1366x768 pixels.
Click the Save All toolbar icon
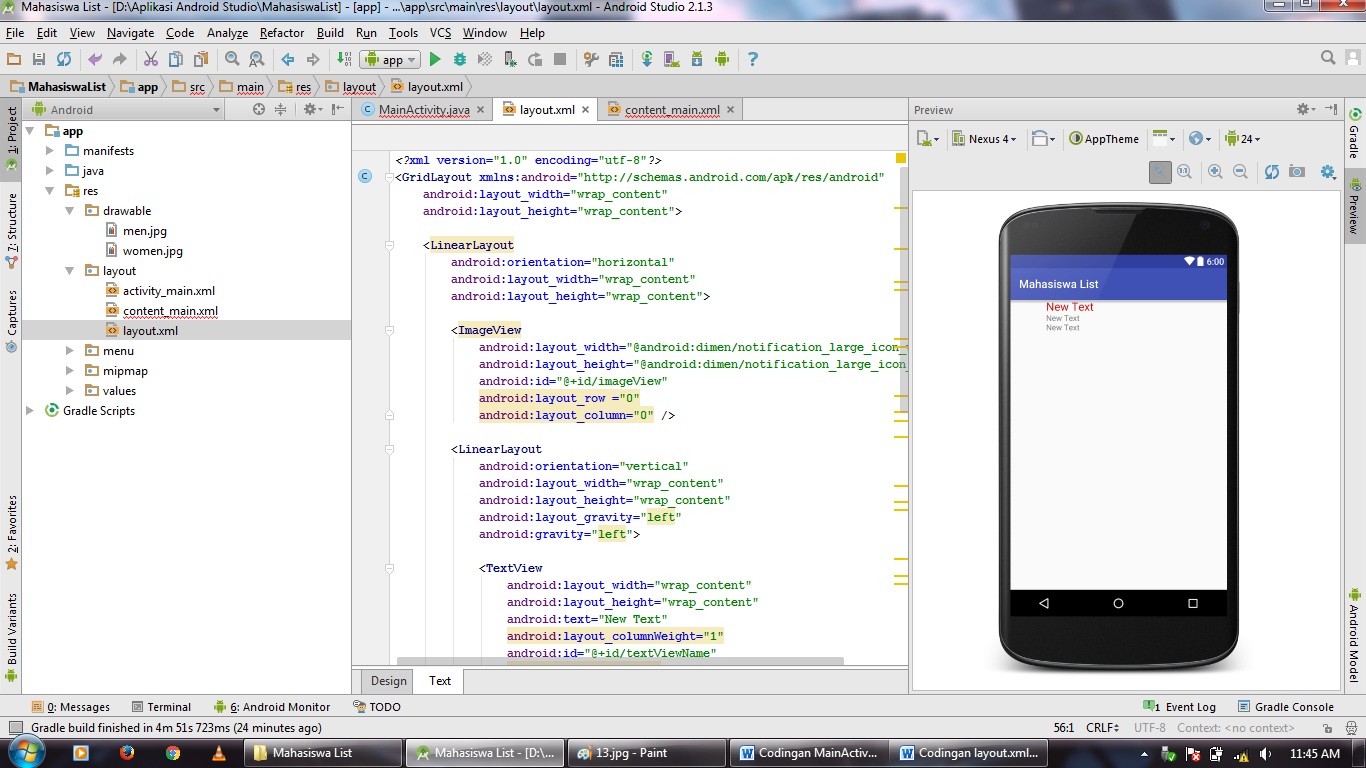[x=39, y=60]
